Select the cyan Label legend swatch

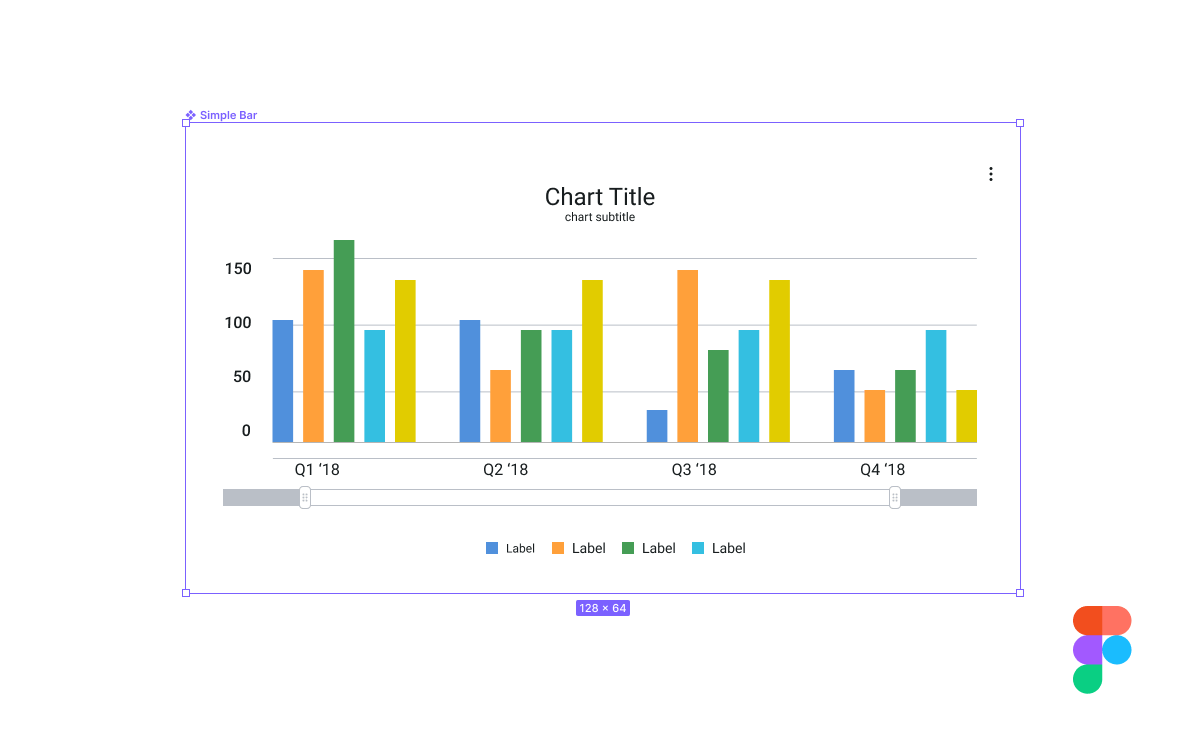tap(698, 547)
